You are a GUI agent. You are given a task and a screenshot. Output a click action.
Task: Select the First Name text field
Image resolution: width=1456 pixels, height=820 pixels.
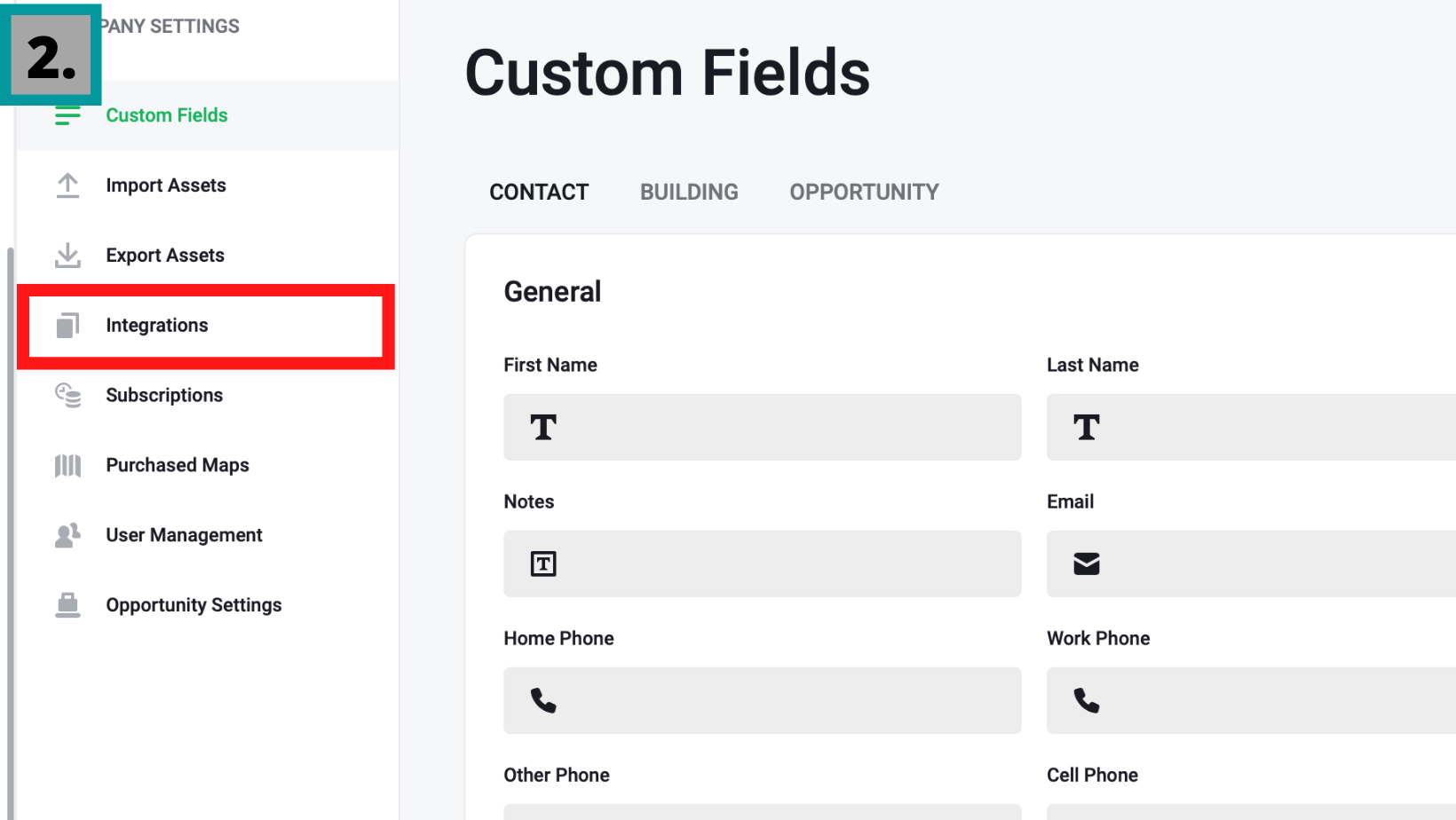762,427
